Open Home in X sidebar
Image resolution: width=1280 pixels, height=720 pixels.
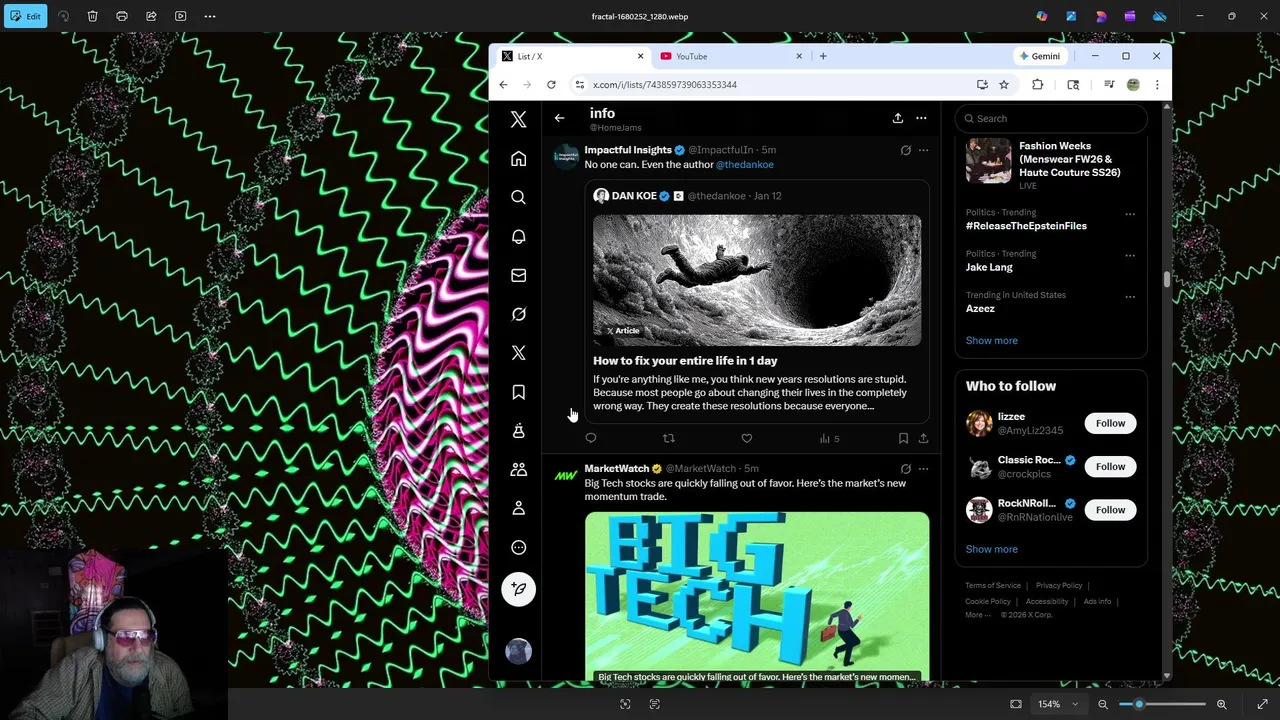pos(518,159)
